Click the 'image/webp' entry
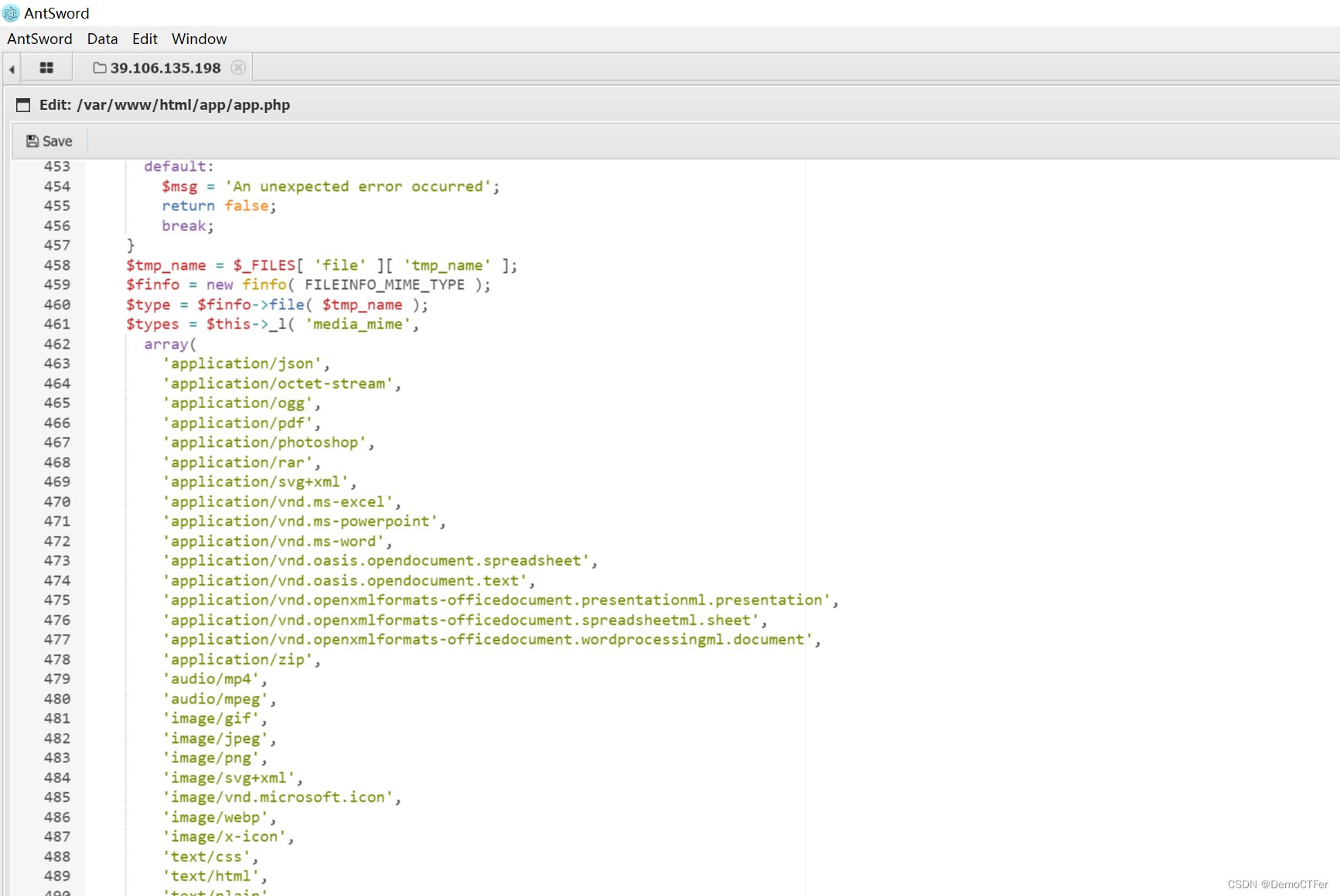1340x896 pixels. coord(215,817)
